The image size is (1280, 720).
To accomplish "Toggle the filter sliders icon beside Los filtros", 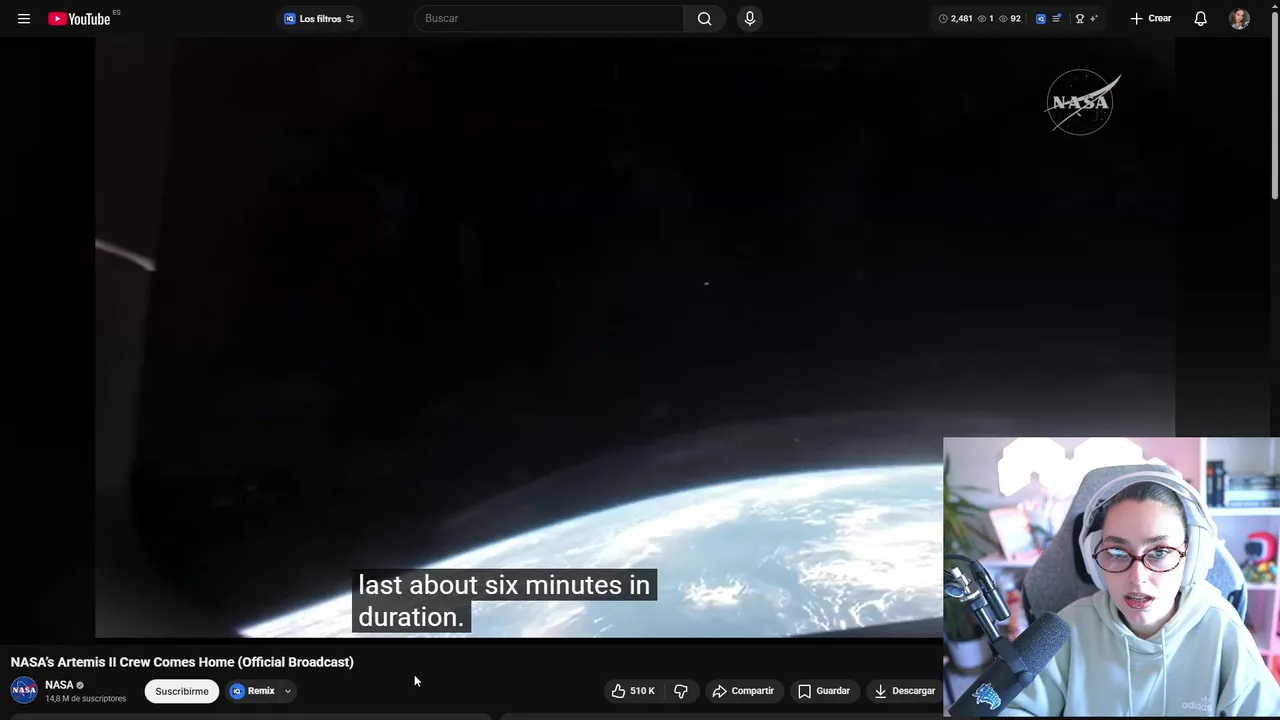I will (350, 19).
